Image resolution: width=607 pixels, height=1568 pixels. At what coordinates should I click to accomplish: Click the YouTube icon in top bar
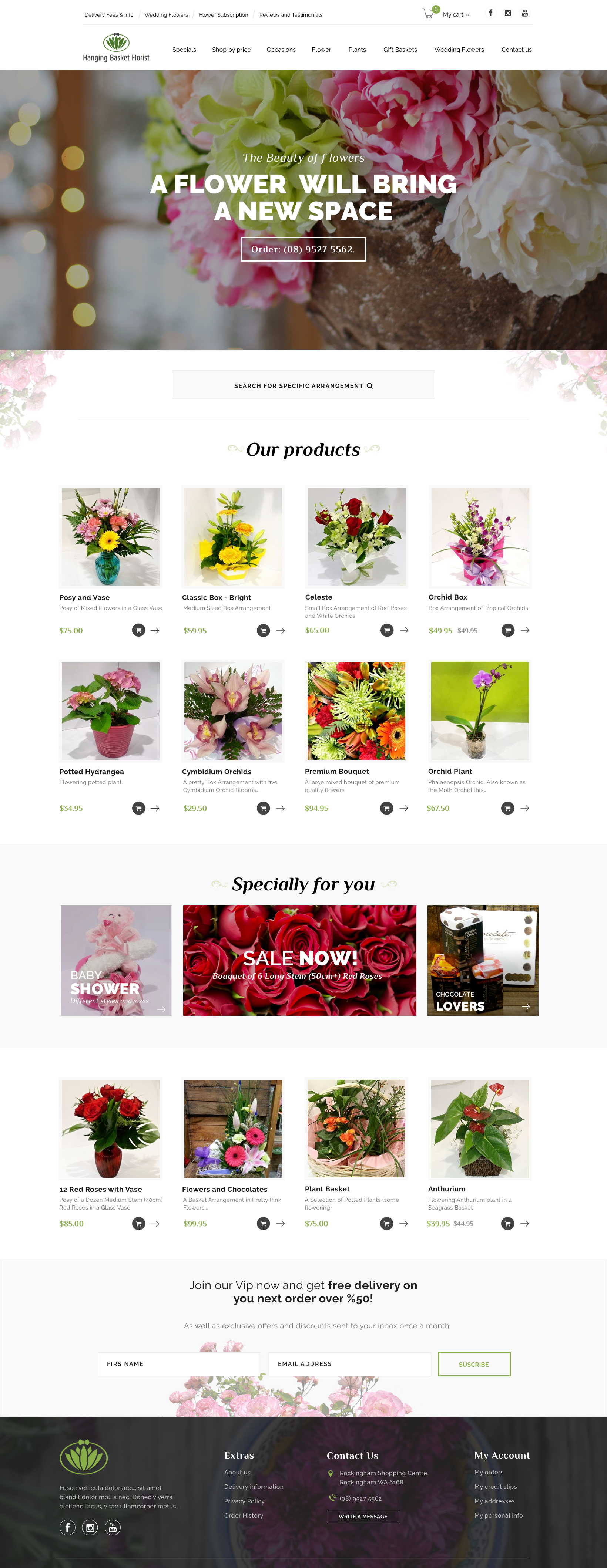pyautogui.click(x=525, y=13)
